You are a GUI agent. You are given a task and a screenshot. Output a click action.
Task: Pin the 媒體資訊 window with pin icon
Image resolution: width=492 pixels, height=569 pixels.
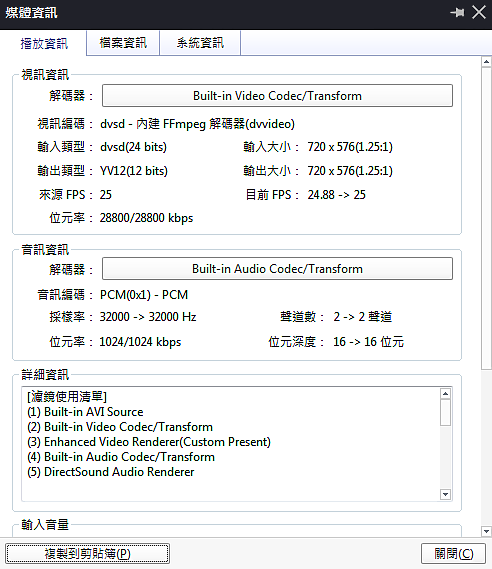(457, 13)
